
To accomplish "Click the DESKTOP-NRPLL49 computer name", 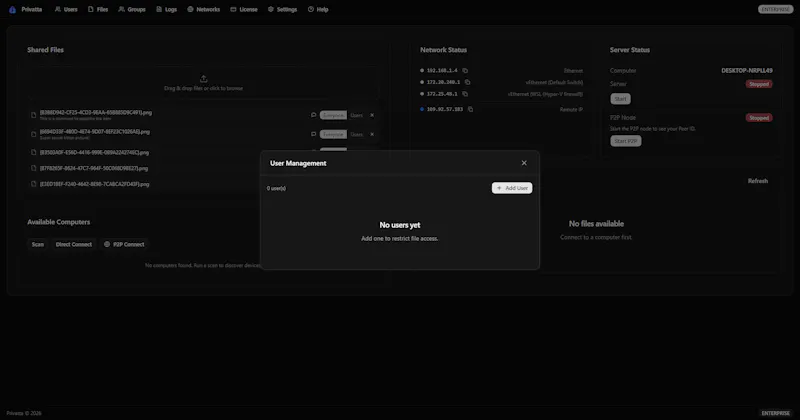I will coord(746,70).
